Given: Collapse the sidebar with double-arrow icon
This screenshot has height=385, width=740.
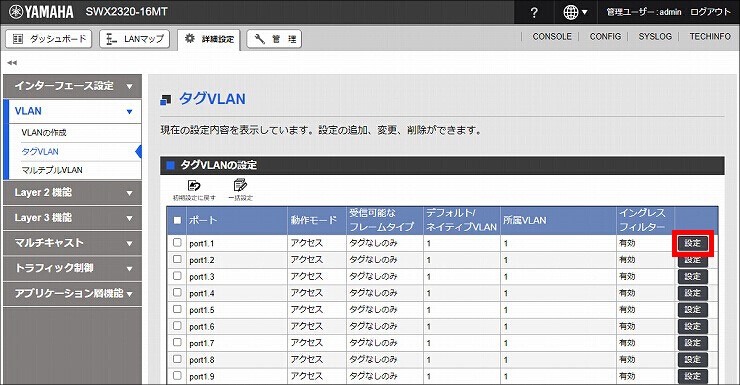Looking at the screenshot, I should click(x=12, y=62).
